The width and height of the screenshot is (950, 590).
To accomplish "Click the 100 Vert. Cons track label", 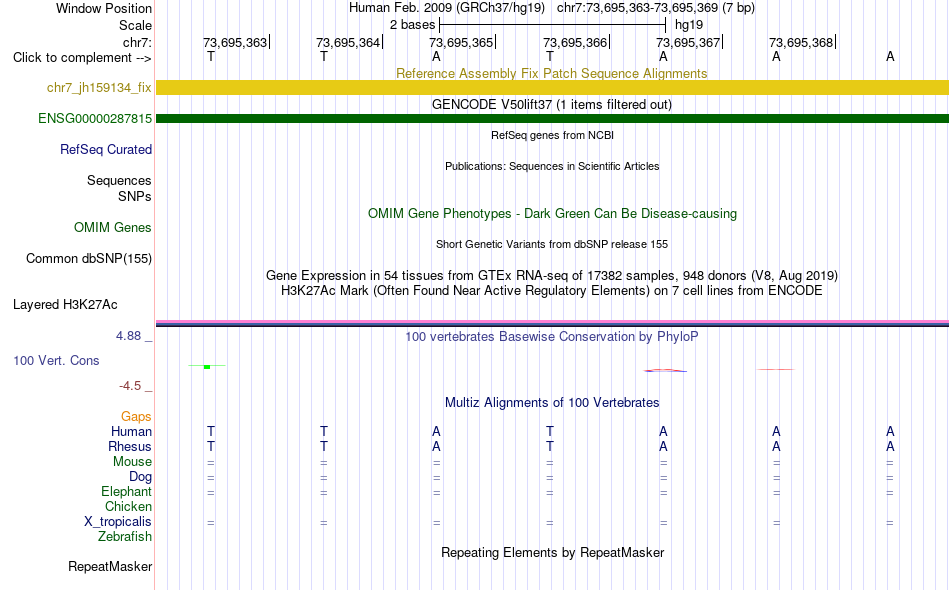I will [56, 360].
